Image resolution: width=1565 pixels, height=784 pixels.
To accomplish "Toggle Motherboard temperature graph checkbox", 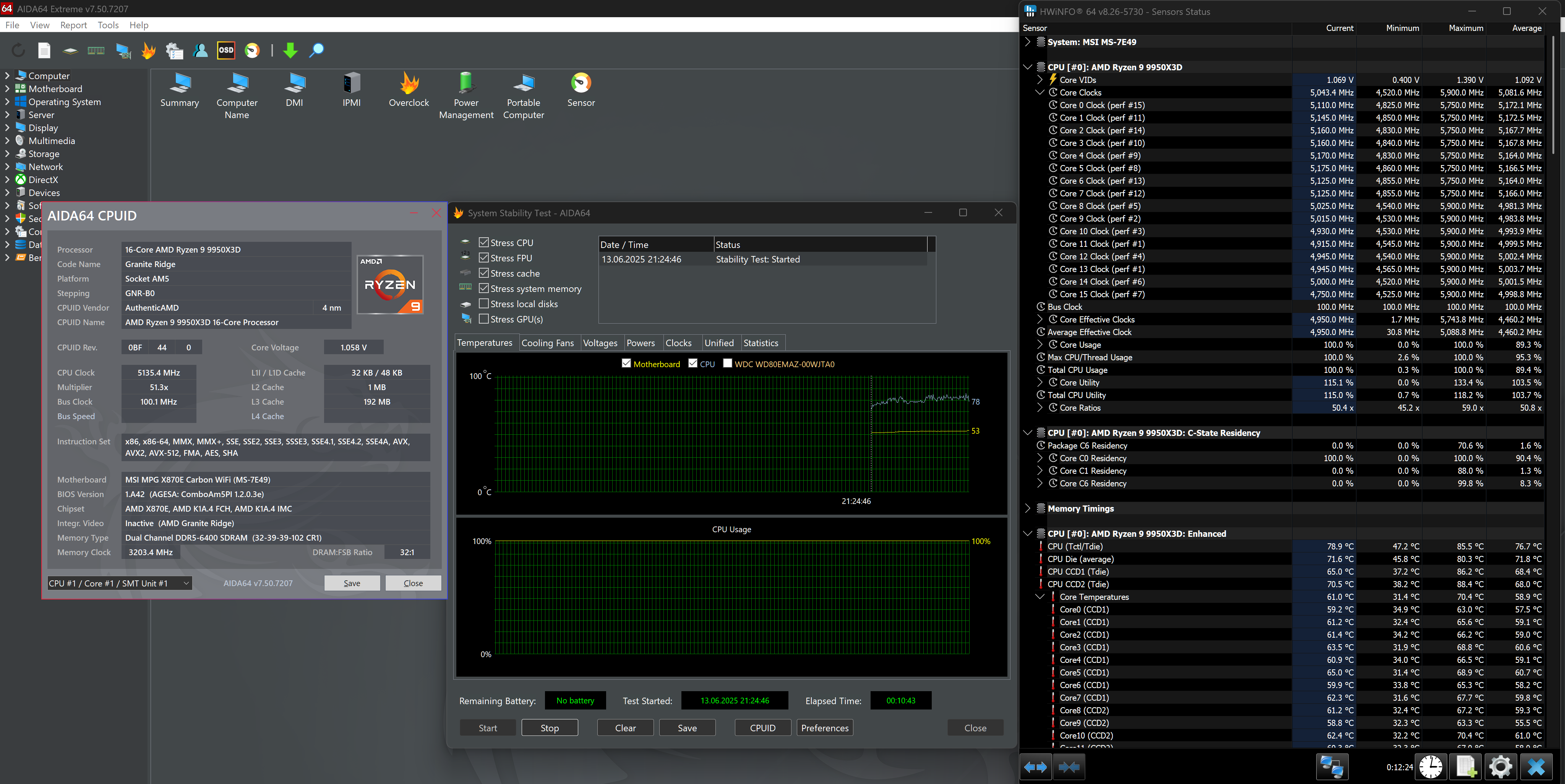I will 626,363.
